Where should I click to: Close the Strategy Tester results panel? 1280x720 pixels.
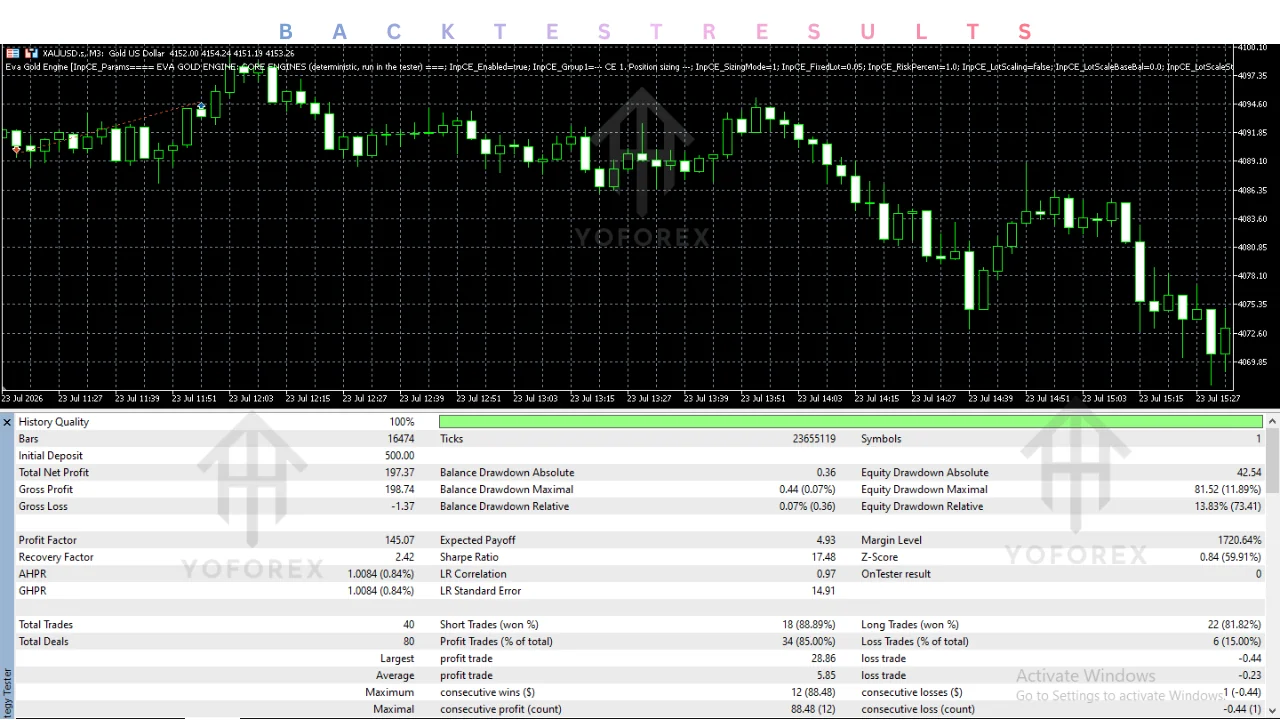[7, 422]
